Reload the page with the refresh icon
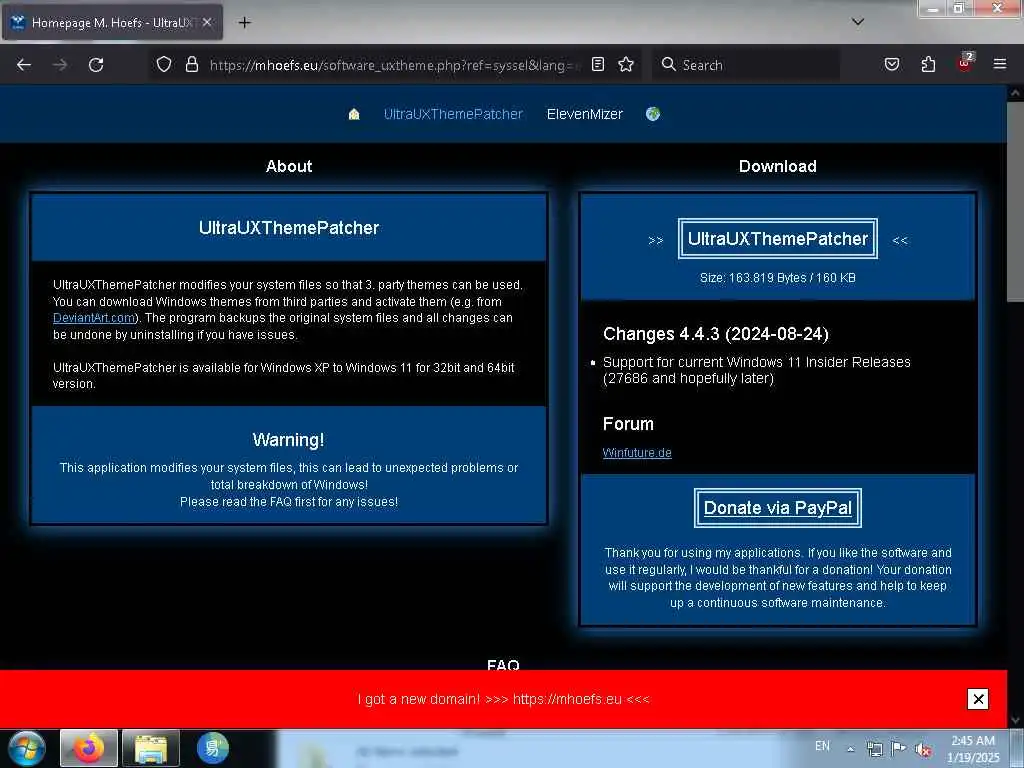This screenshot has height=768, width=1024. coord(96,65)
